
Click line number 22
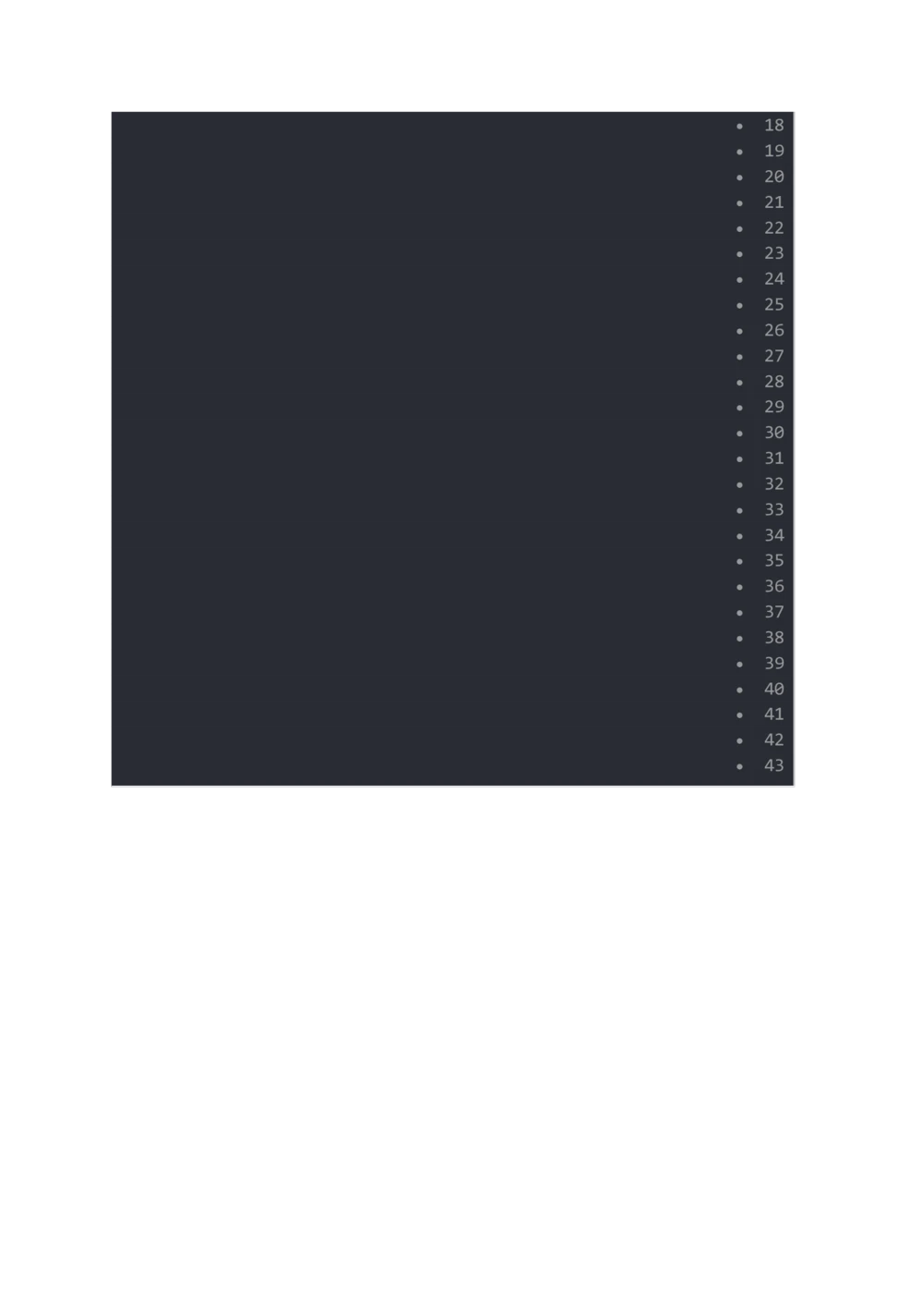coord(773,227)
